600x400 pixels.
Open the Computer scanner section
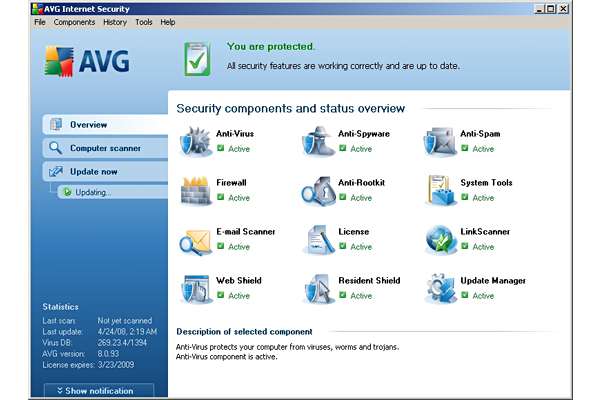pos(105,148)
